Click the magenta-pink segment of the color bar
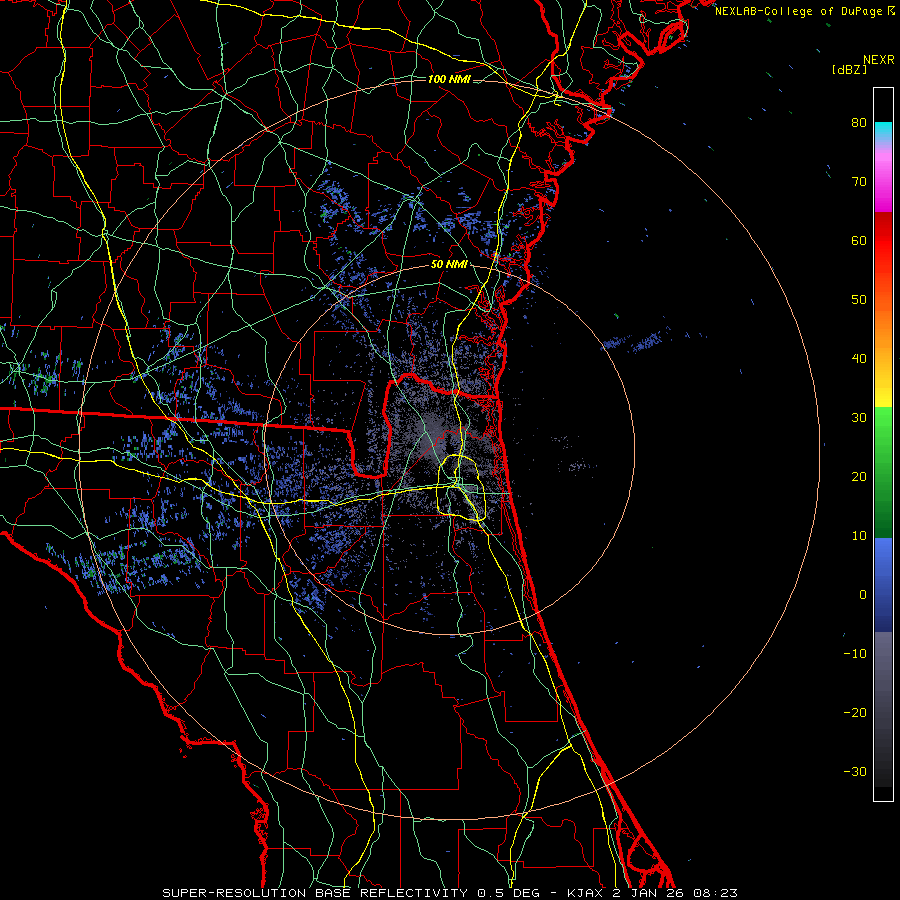Screen dimensions: 900x900 tap(883, 178)
